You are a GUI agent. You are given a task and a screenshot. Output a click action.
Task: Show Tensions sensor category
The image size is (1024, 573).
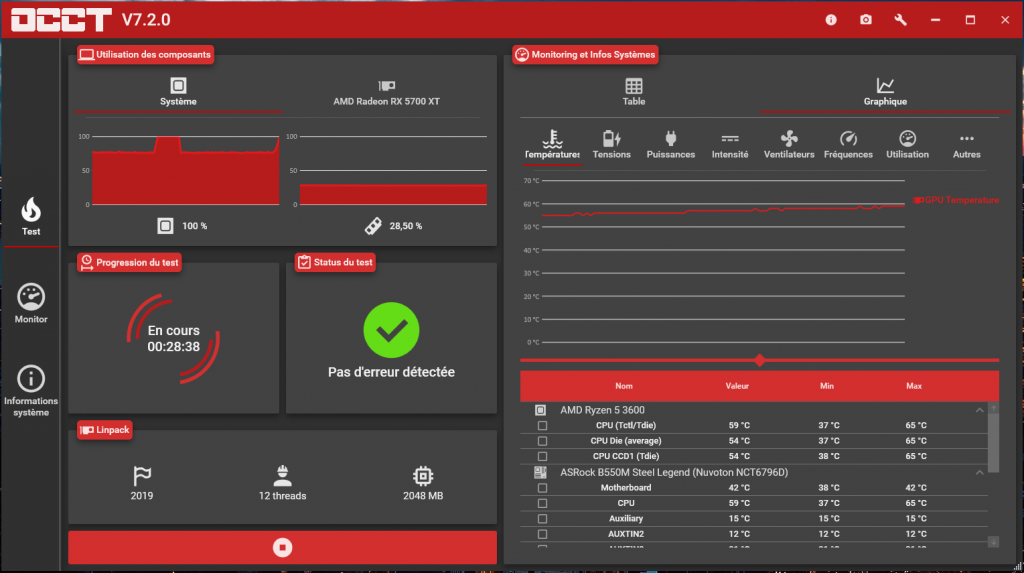click(x=611, y=144)
